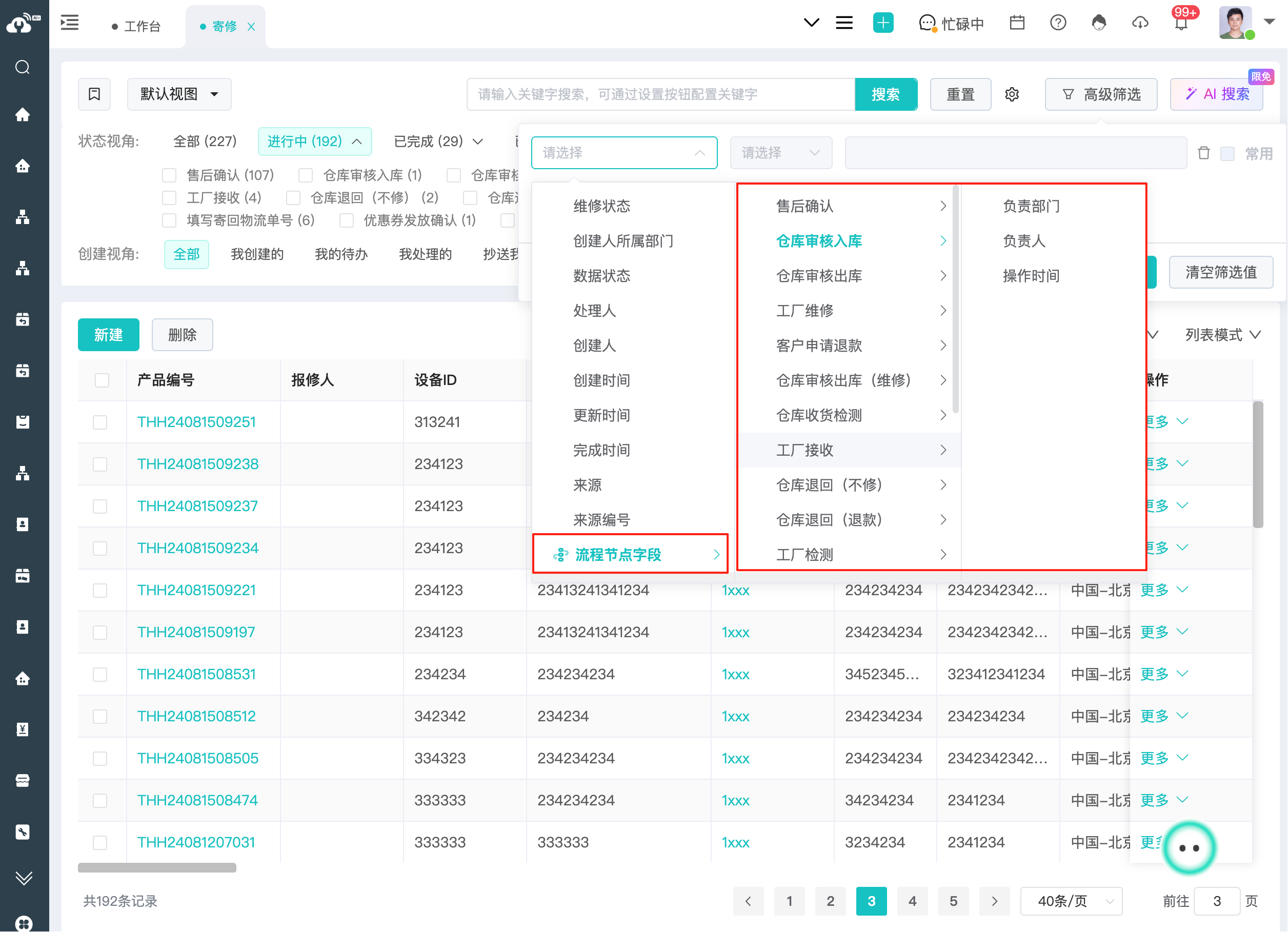Viewport: 1288px width, 932px height.
Task: Open the calendar icon in top bar
Action: pyautogui.click(x=1017, y=23)
